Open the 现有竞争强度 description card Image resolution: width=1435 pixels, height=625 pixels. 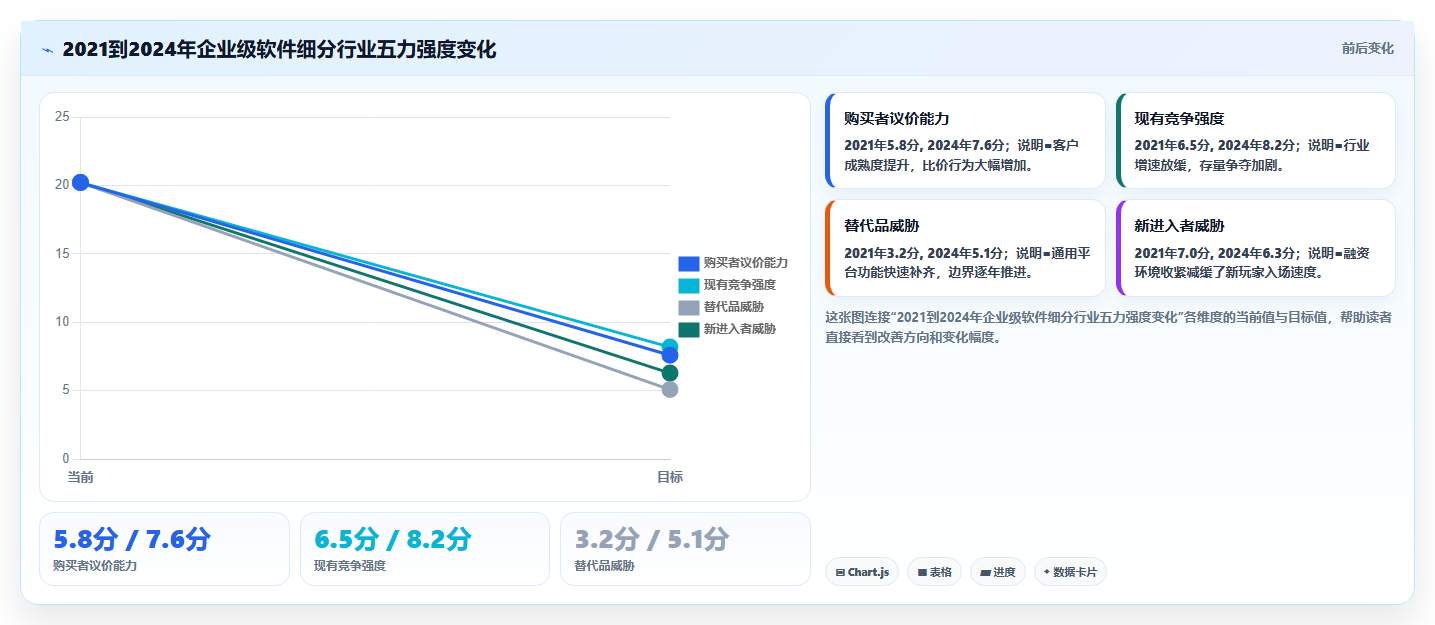click(x=1255, y=141)
